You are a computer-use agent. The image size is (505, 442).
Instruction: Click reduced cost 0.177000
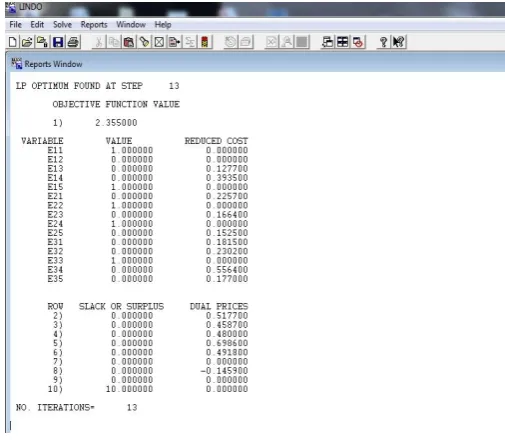tap(227, 279)
